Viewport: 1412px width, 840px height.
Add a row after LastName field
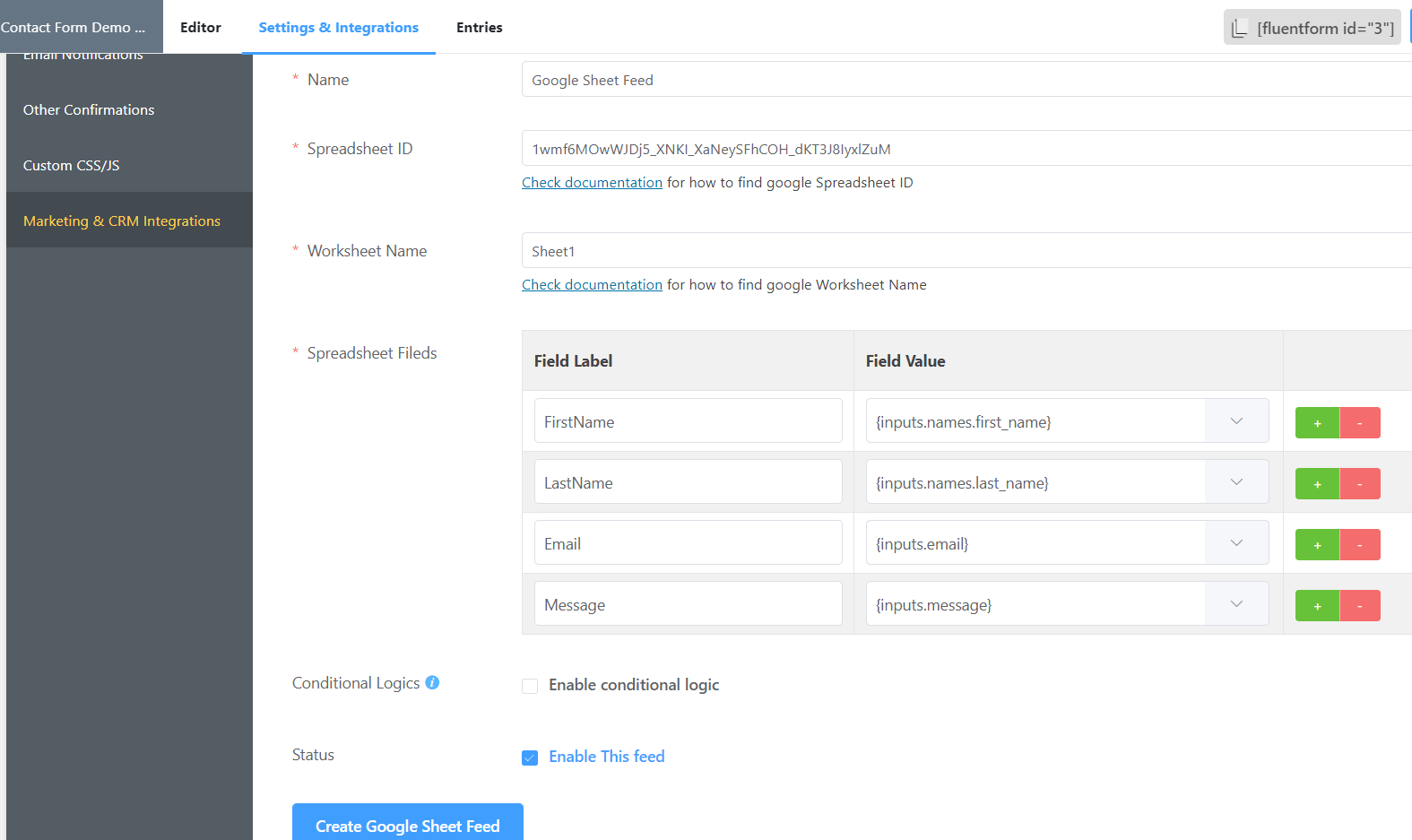tap(1317, 483)
